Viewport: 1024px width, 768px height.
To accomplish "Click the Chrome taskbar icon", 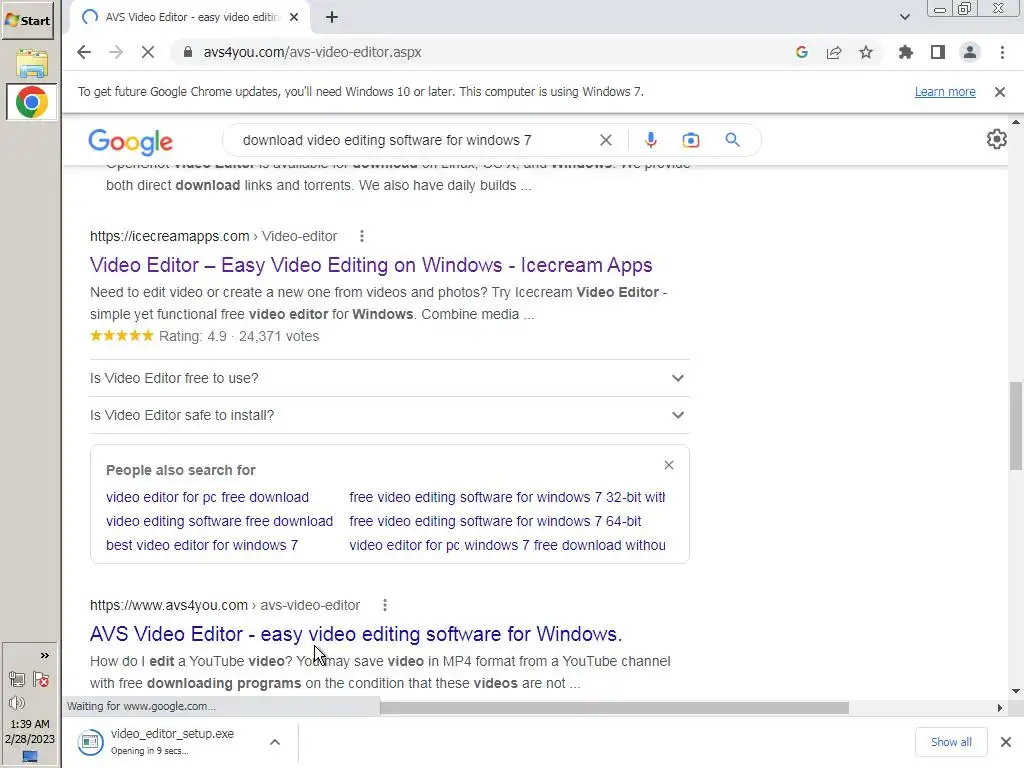I will (31, 103).
